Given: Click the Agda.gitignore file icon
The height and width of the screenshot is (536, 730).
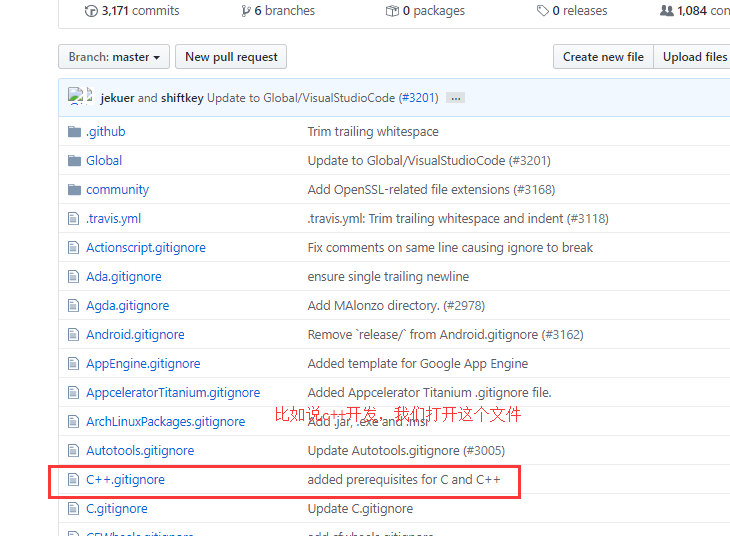Looking at the screenshot, I should tap(74, 305).
